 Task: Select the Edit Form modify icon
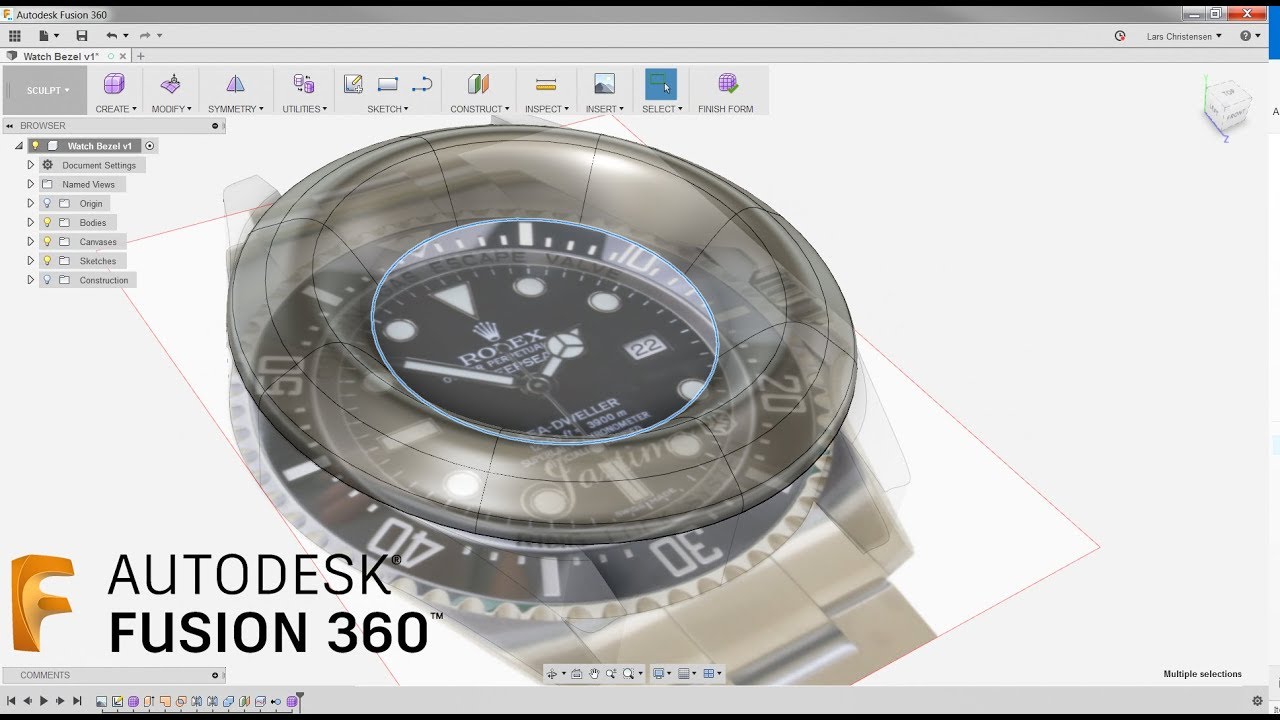click(x=171, y=84)
